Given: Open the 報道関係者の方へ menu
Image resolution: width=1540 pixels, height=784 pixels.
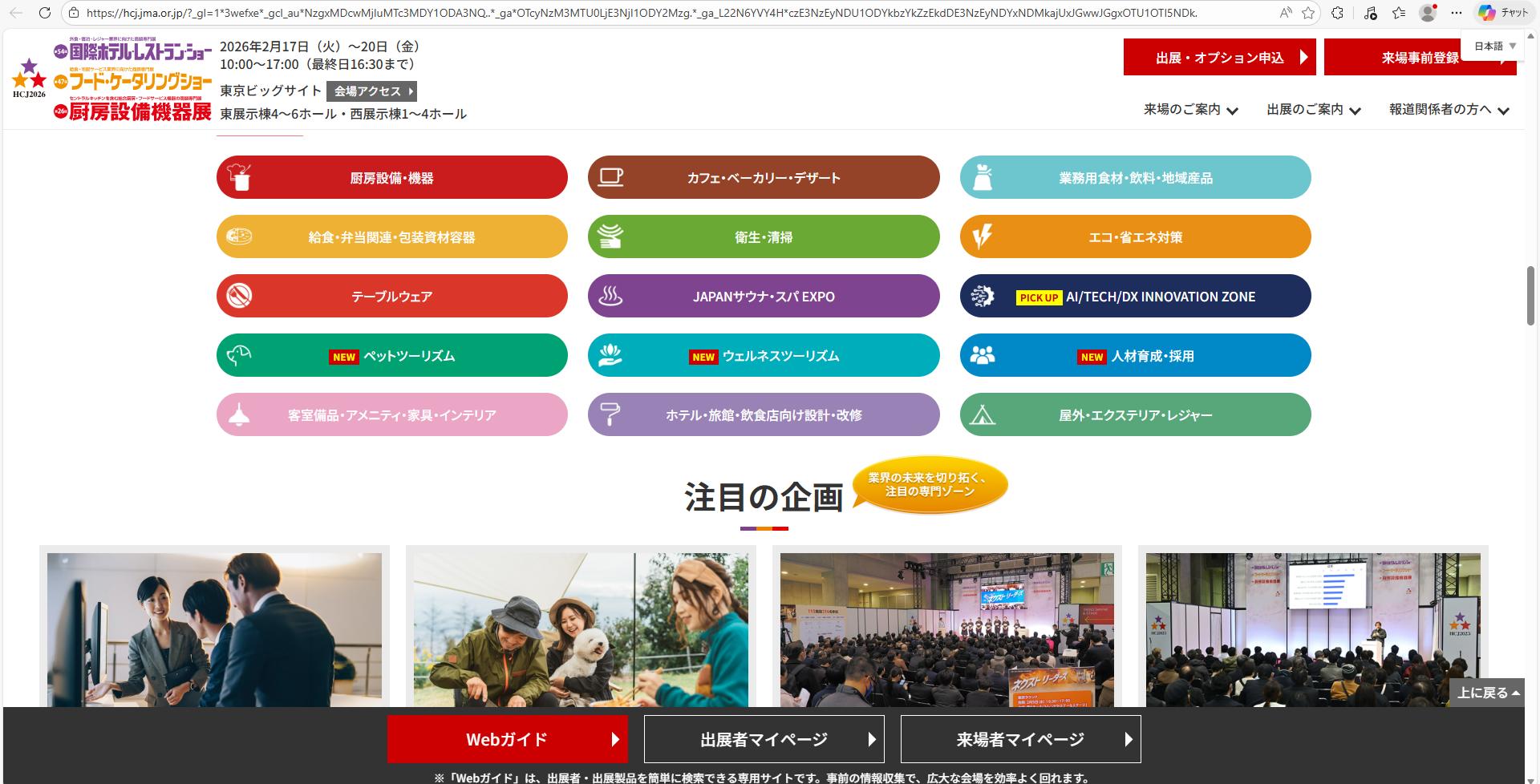Looking at the screenshot, I should tap(1449, 110).
